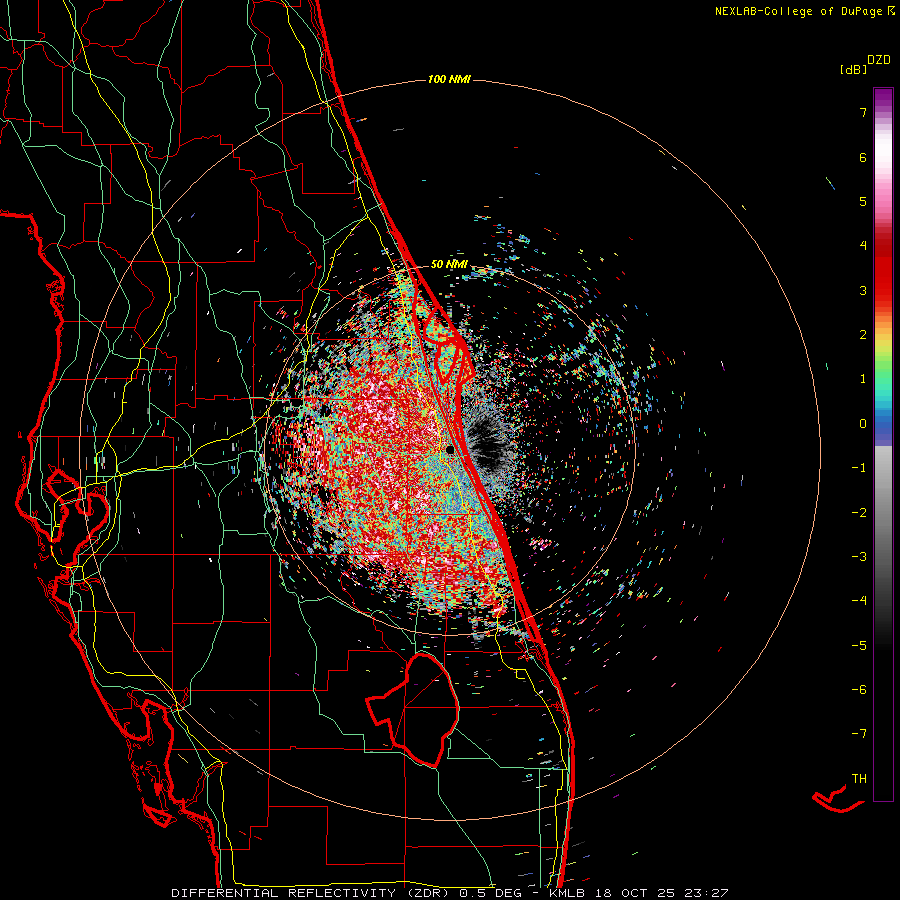This screenshot has height=900, width=900.
Task: Click the DIFFERENTIAL REFLECTIVITY (ZDR) caption text
Action: point(312,893)
